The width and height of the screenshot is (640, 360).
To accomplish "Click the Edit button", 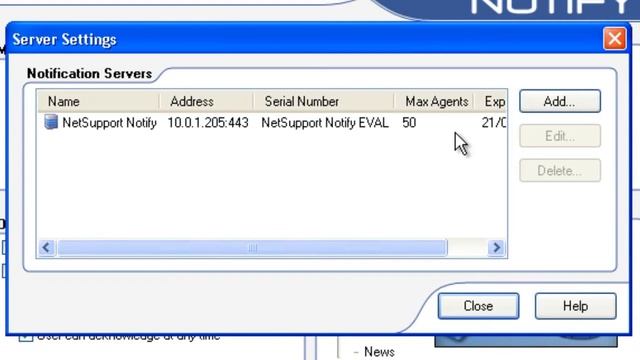I will 560,136.
